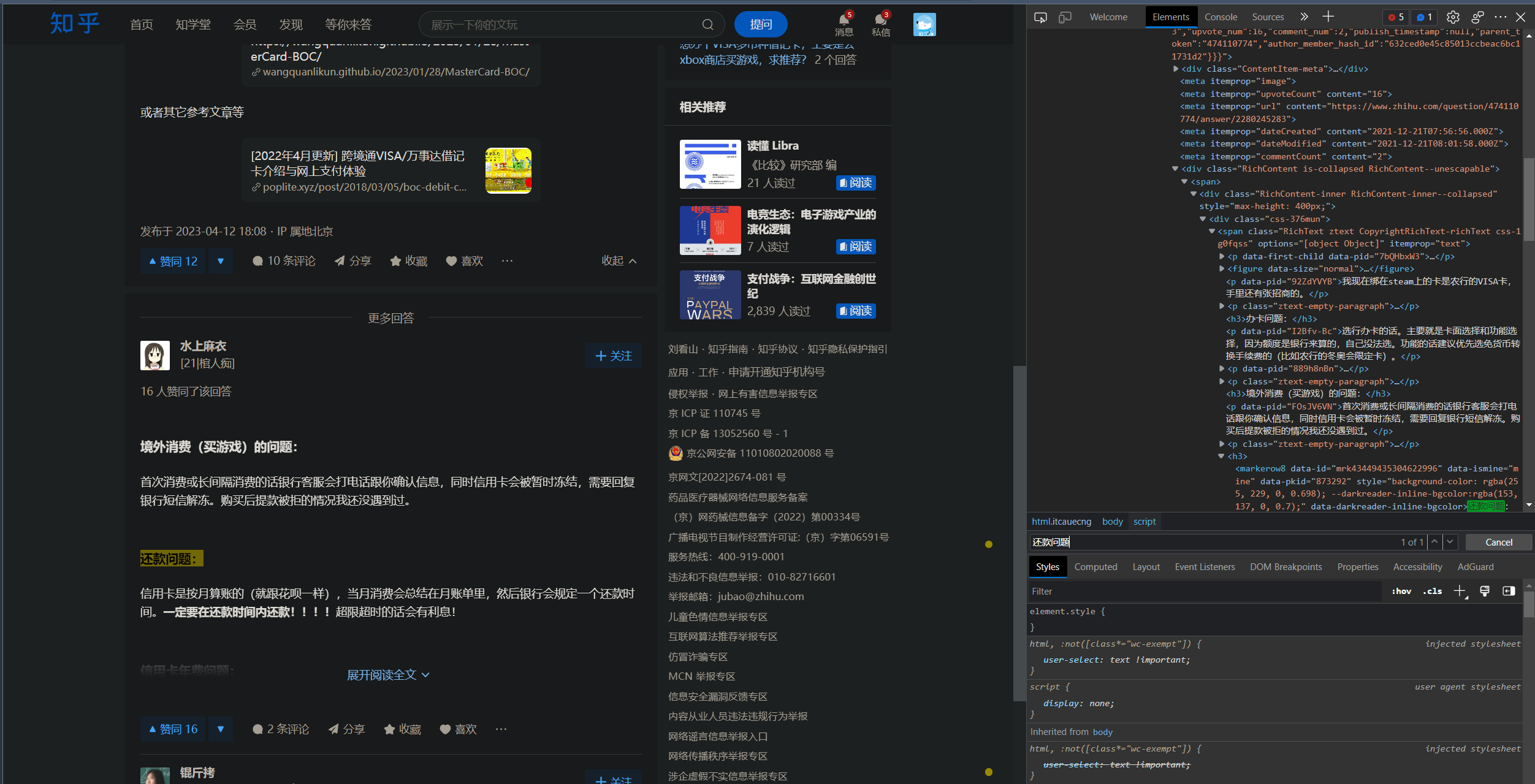1535x784 pixels.
Task: Upvote with 赞同 12 button
Action: coord(173,261)
